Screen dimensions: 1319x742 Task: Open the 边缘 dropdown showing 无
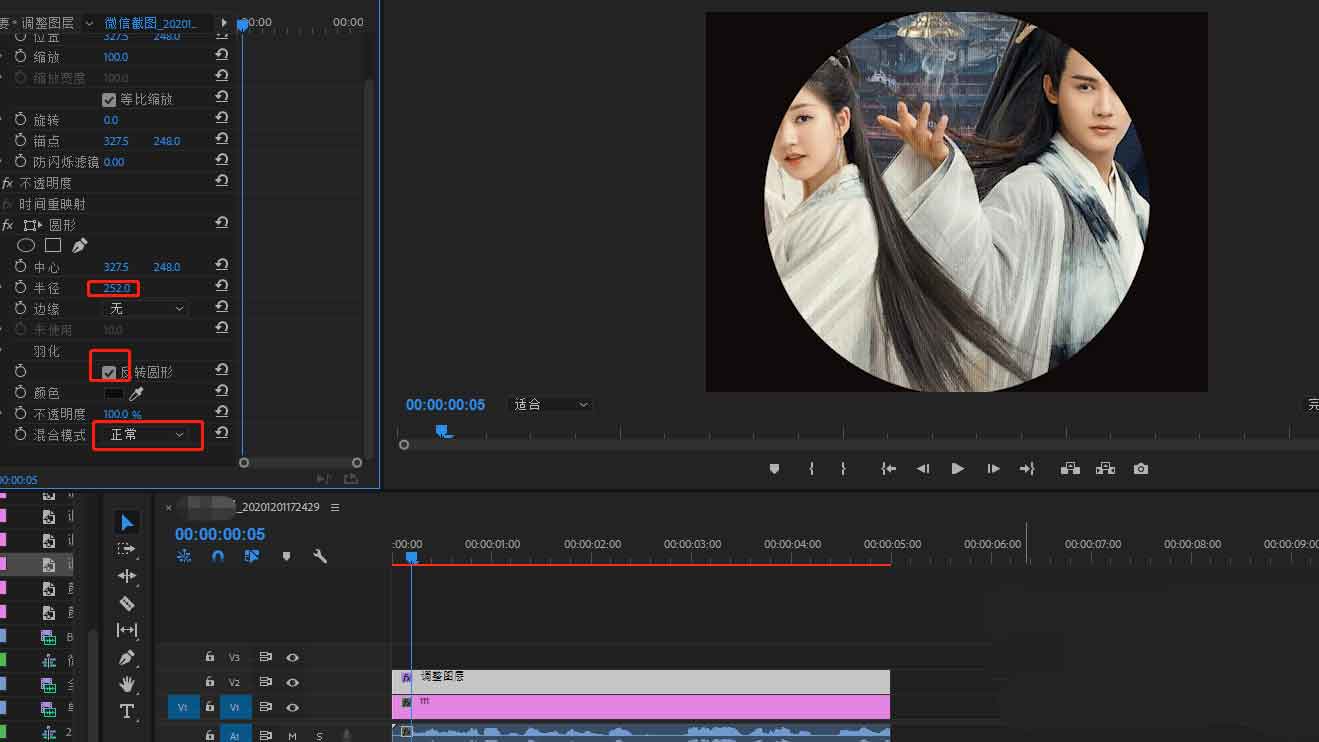(146, 309)
